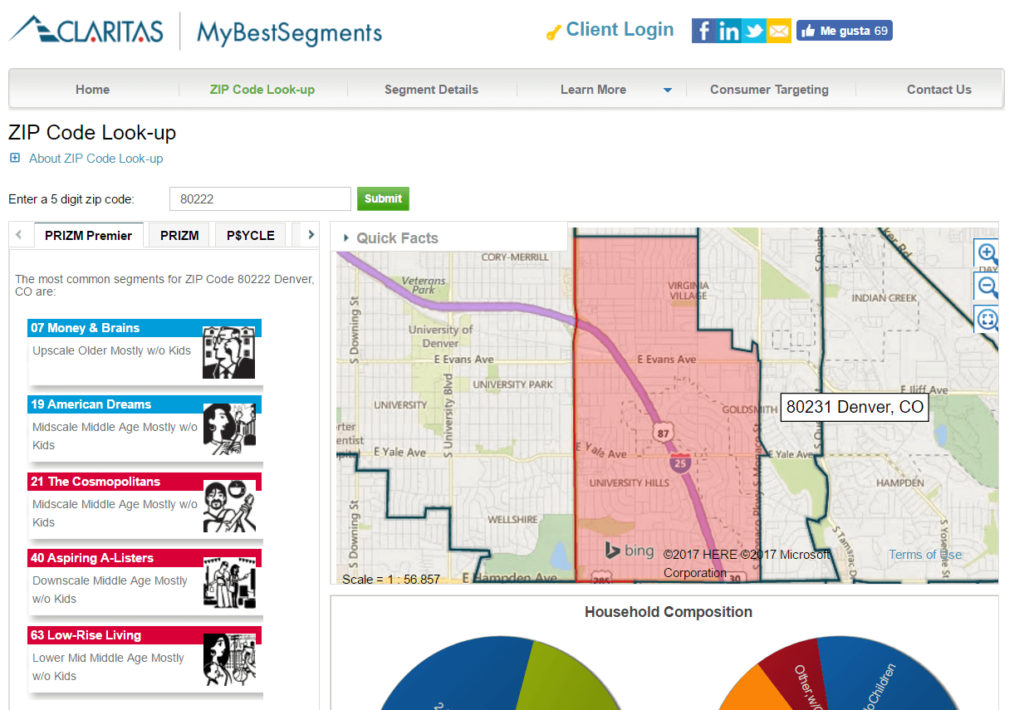The width and height of the screenshot is (1024, 710).
Task: Click Veterans Park label on map
Action: click(x=423, y=285)
